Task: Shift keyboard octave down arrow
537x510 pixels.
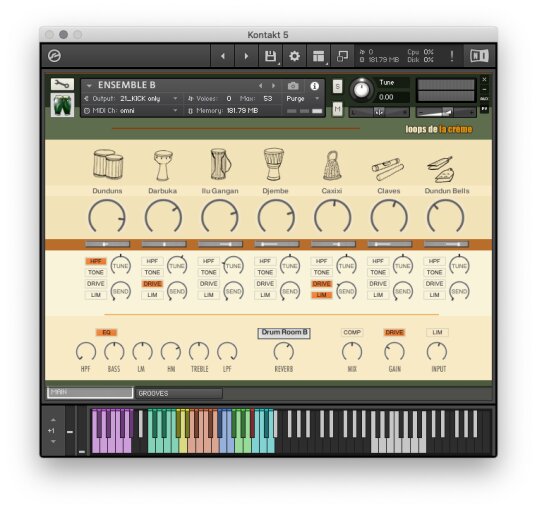Action: pyautogui.click(x=53, y=441)
